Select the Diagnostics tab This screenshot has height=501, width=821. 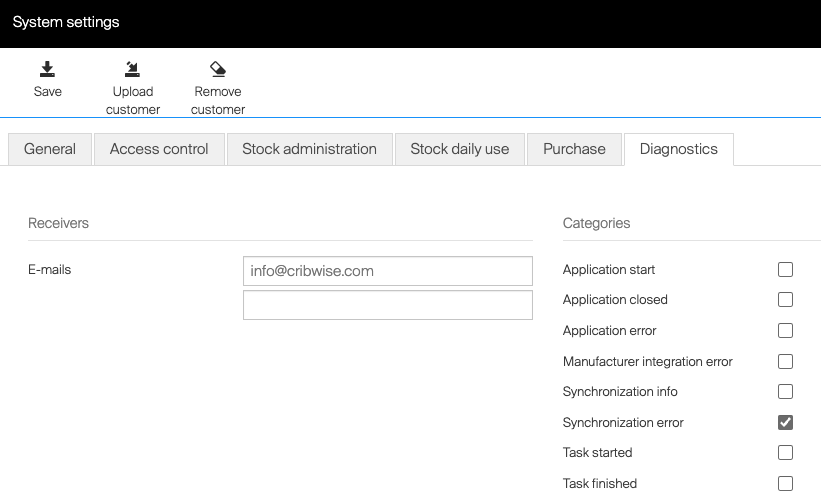tap(678, 149)
